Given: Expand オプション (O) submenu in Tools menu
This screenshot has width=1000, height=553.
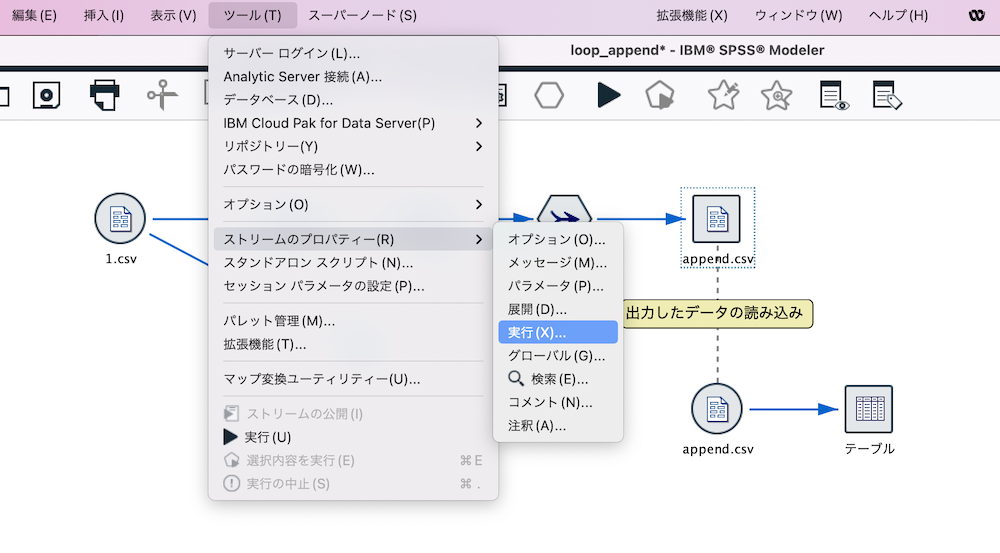Looking at the screenshot, I should (x=353, y=205).
